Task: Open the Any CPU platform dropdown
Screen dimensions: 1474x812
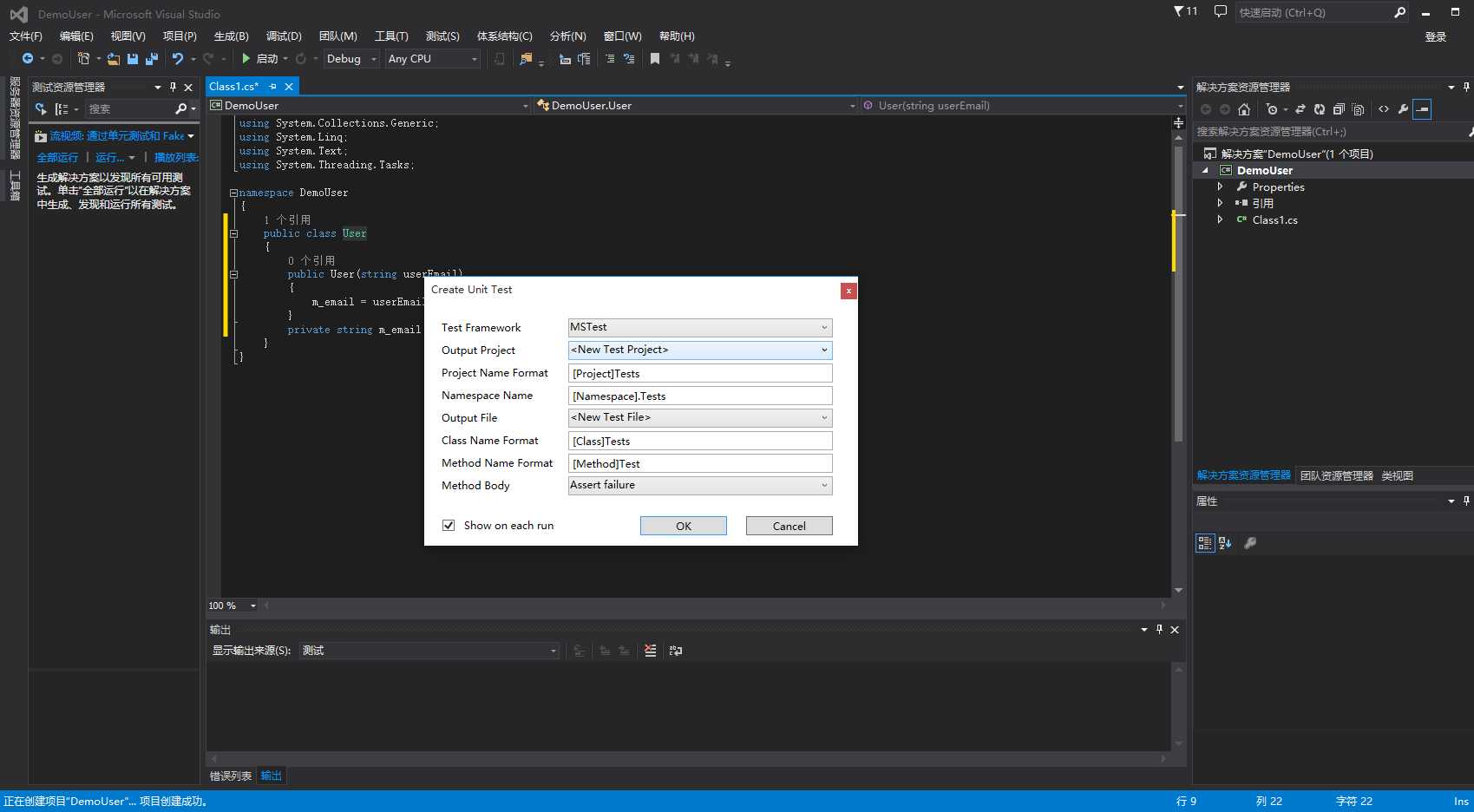Action: pos(433,58)
